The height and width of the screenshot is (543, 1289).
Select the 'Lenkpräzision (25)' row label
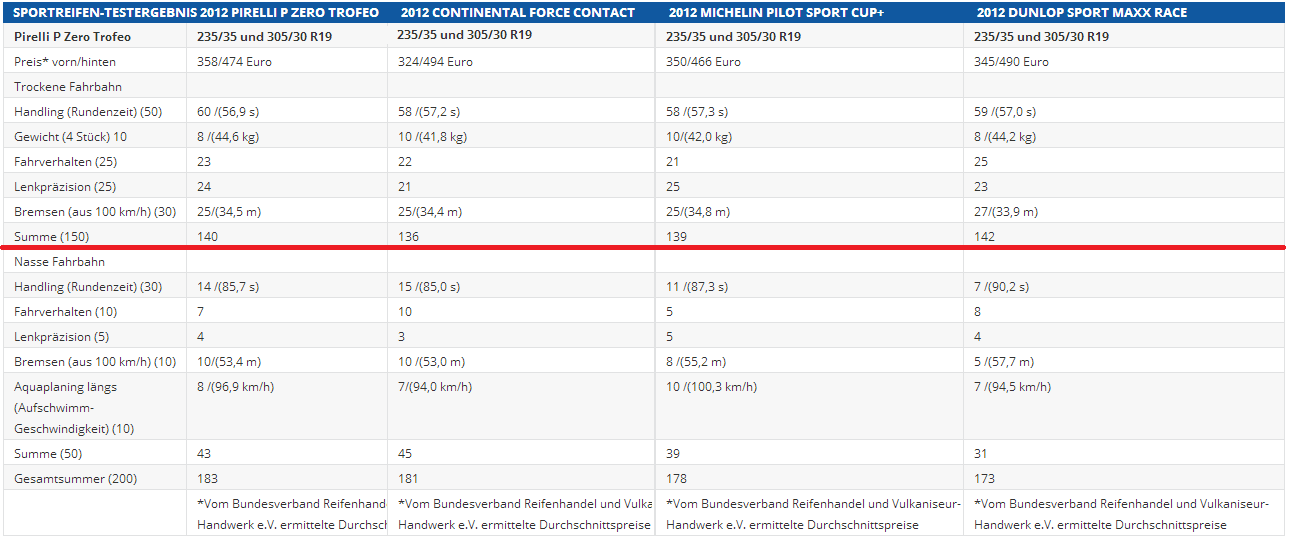point(65,187)
